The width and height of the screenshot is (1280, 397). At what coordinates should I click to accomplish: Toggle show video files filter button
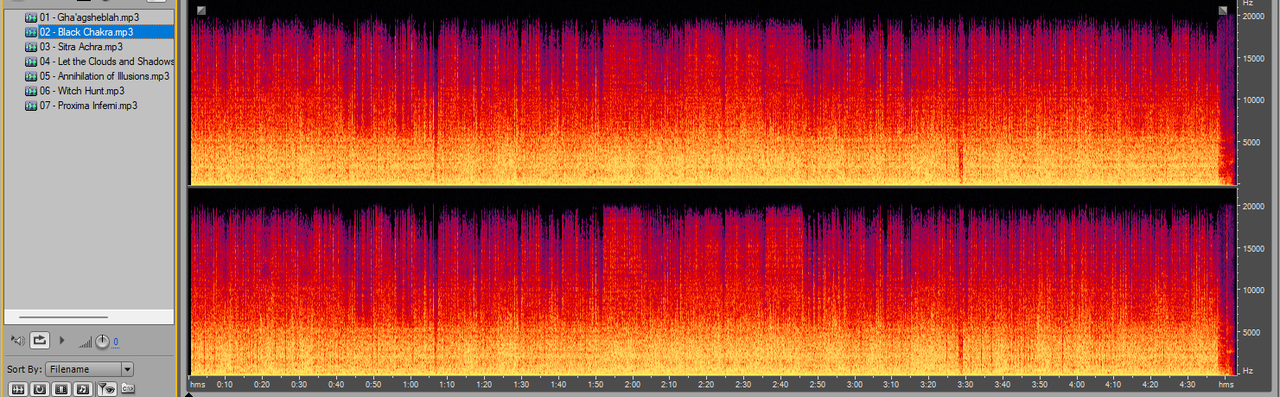61,388
